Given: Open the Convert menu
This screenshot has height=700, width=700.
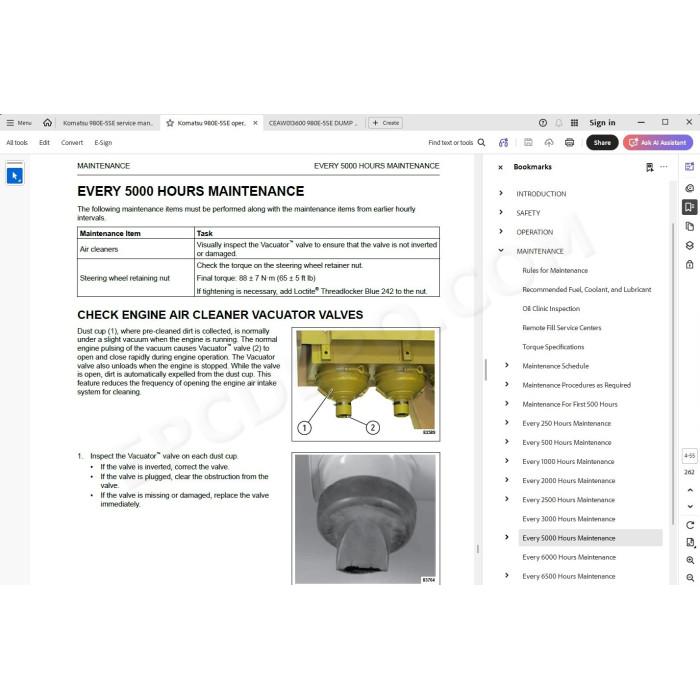Looking at the screenshot, I should pos(72,142).
